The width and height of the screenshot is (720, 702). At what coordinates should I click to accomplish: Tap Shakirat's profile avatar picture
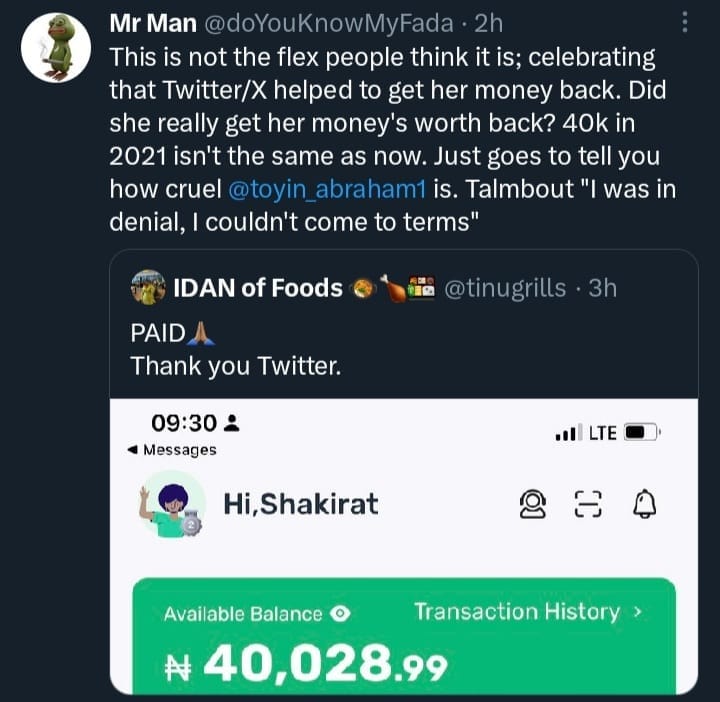point(172,504)
